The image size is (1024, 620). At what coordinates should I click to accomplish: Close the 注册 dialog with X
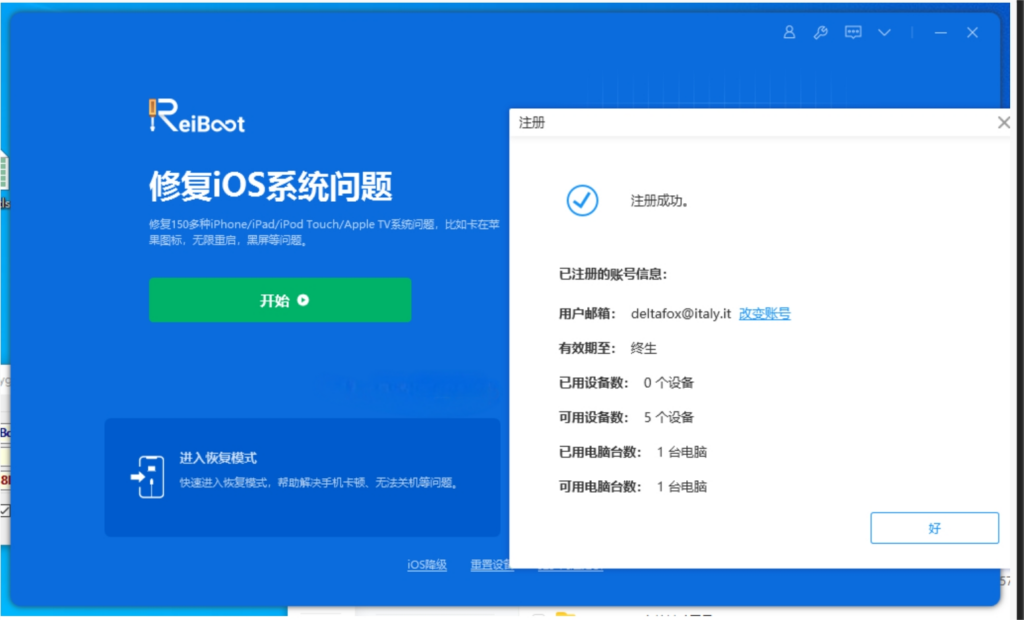1004,123
